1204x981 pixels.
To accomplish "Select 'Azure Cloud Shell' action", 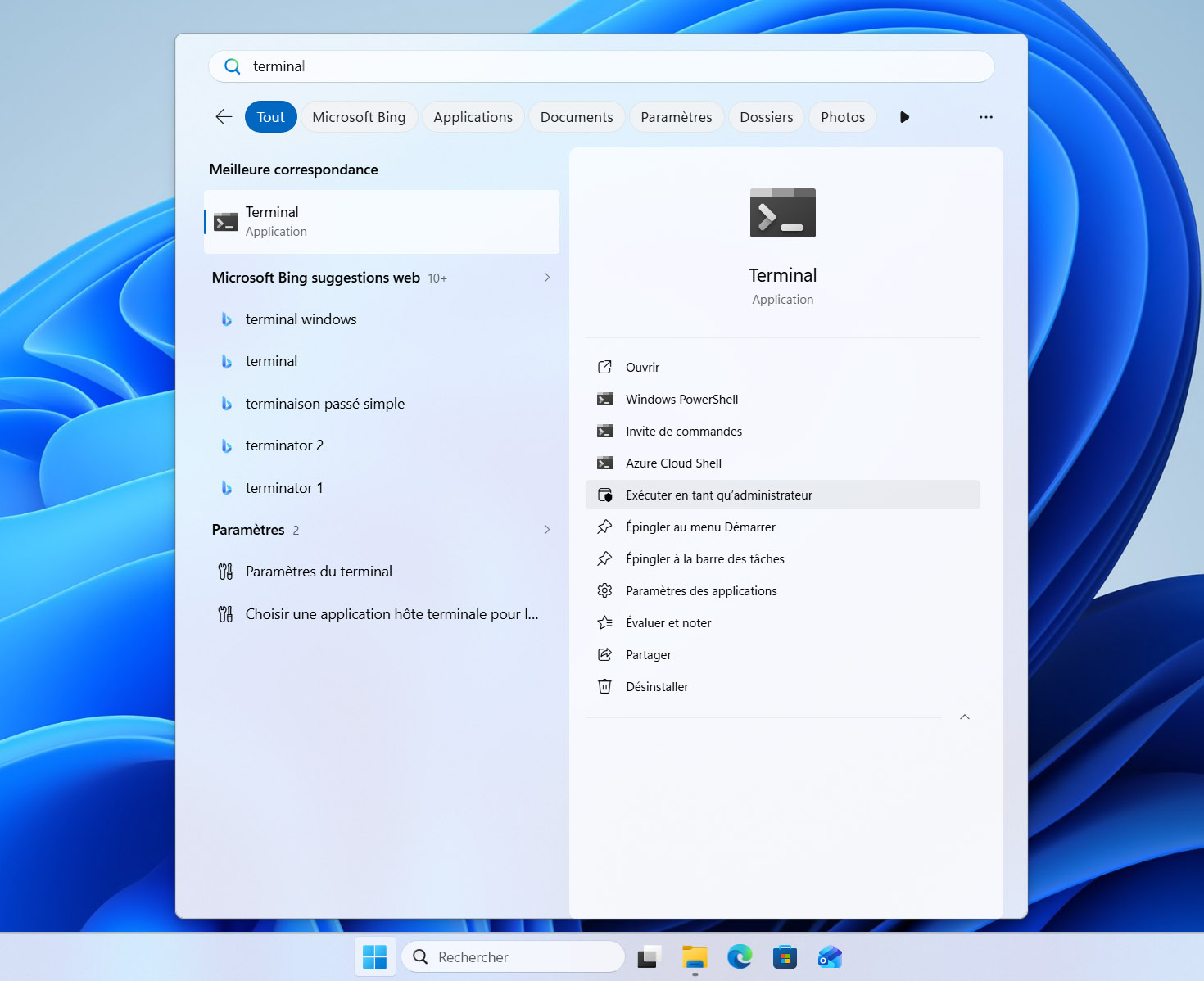I will (783, 463).
